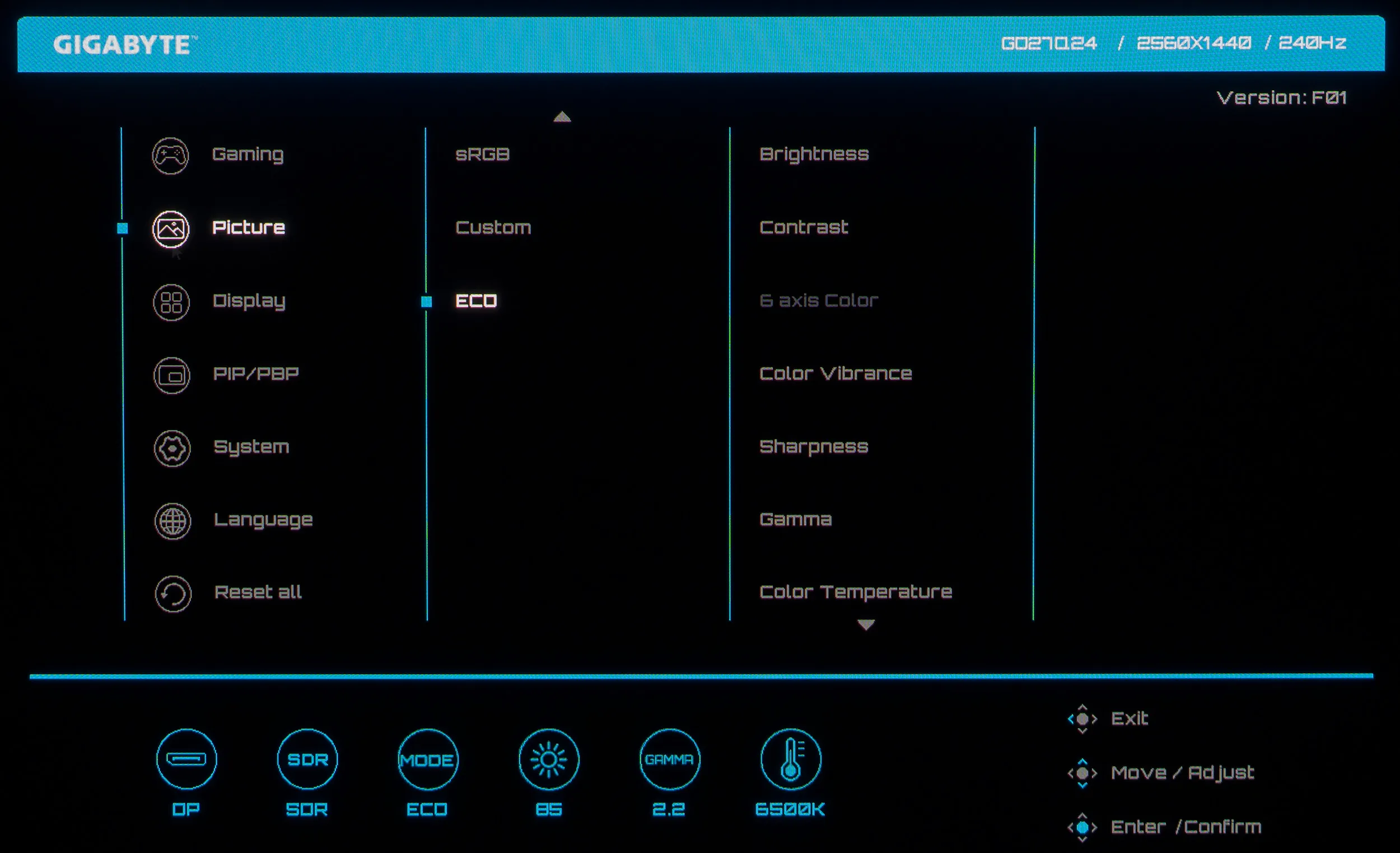
Task: Click the Language globe icon
Action: click(x=172, y=520)
